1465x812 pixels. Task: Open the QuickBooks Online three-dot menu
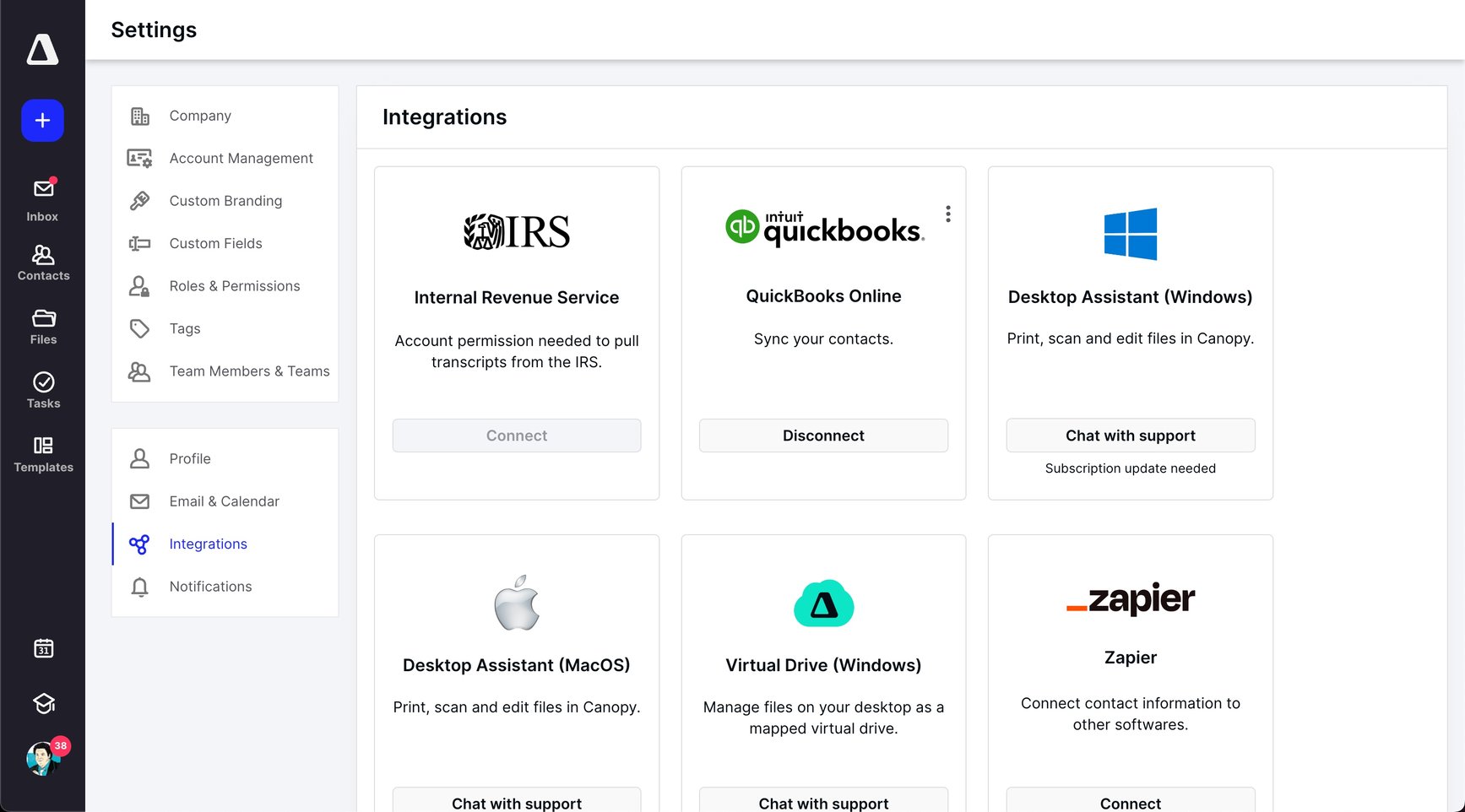pyautogui.click(x=947, y=214)
